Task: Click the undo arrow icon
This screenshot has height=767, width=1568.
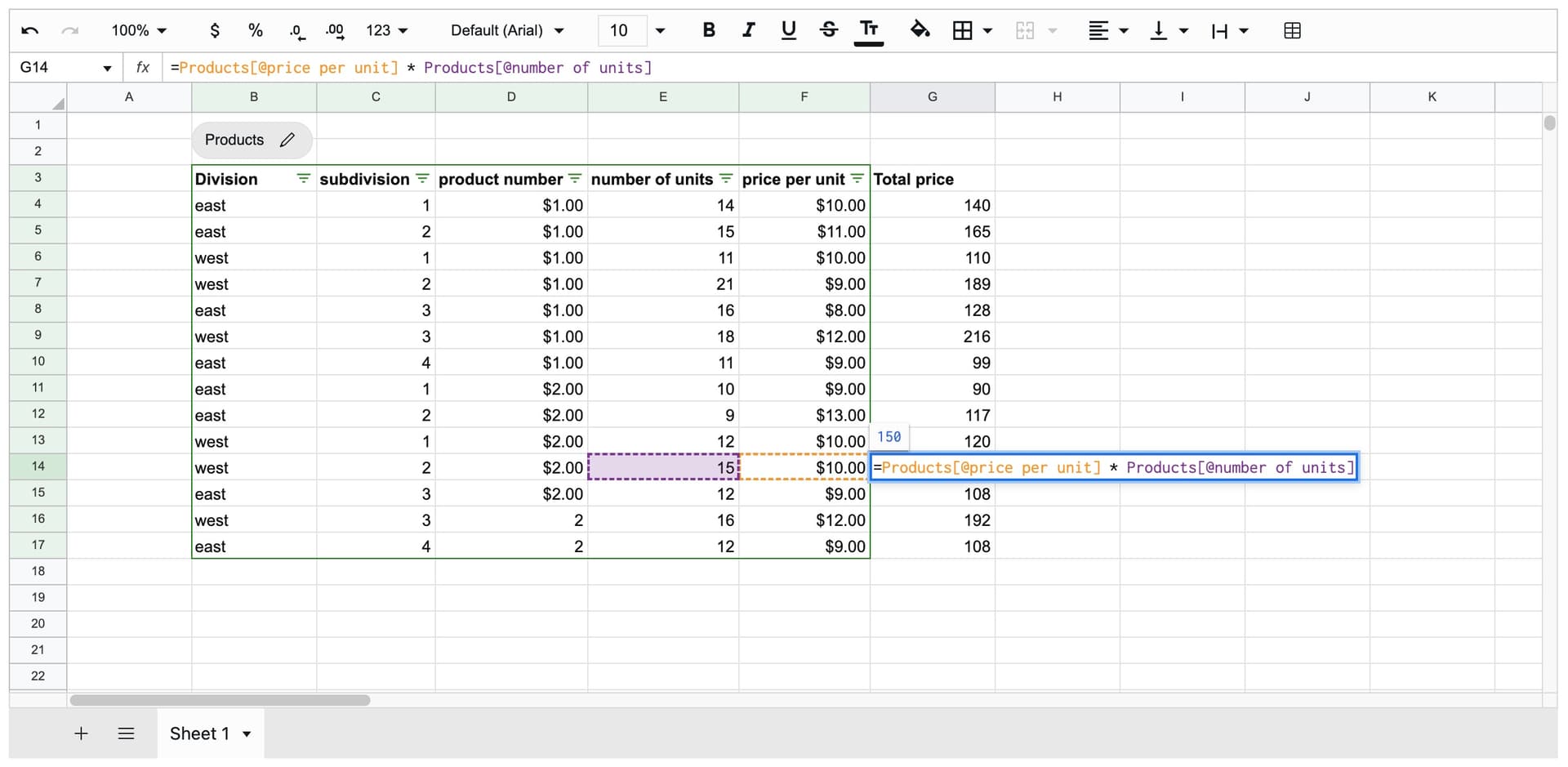Action: (30, 31)
